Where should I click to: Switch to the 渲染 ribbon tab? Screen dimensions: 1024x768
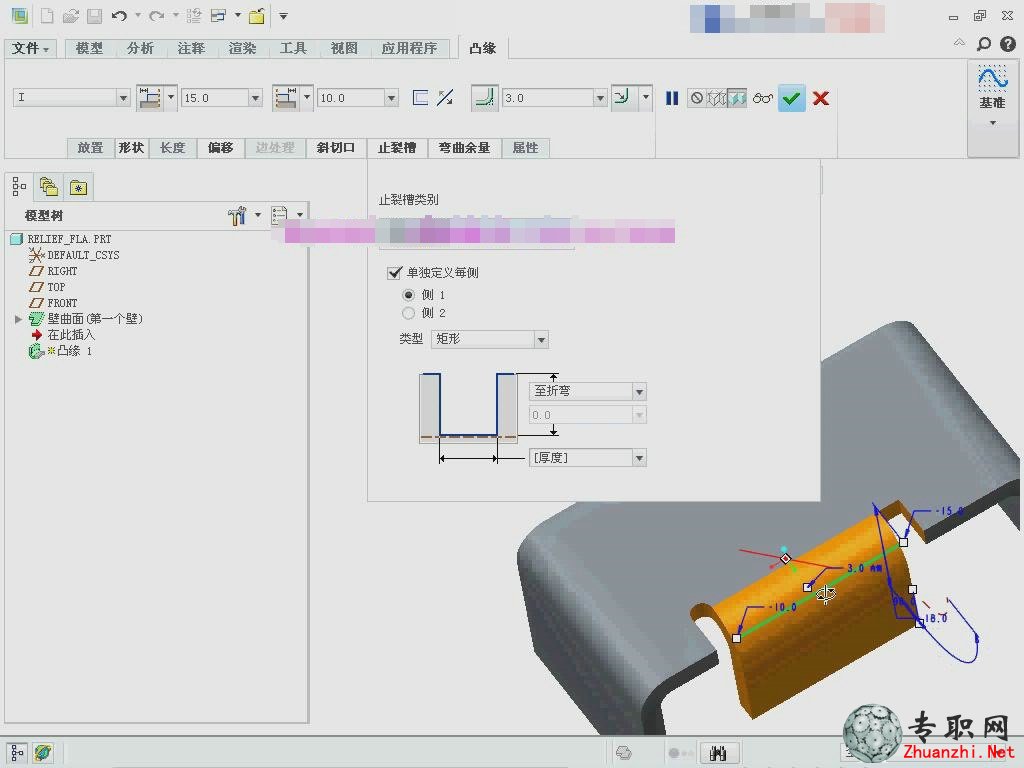(x=242, y=48)
